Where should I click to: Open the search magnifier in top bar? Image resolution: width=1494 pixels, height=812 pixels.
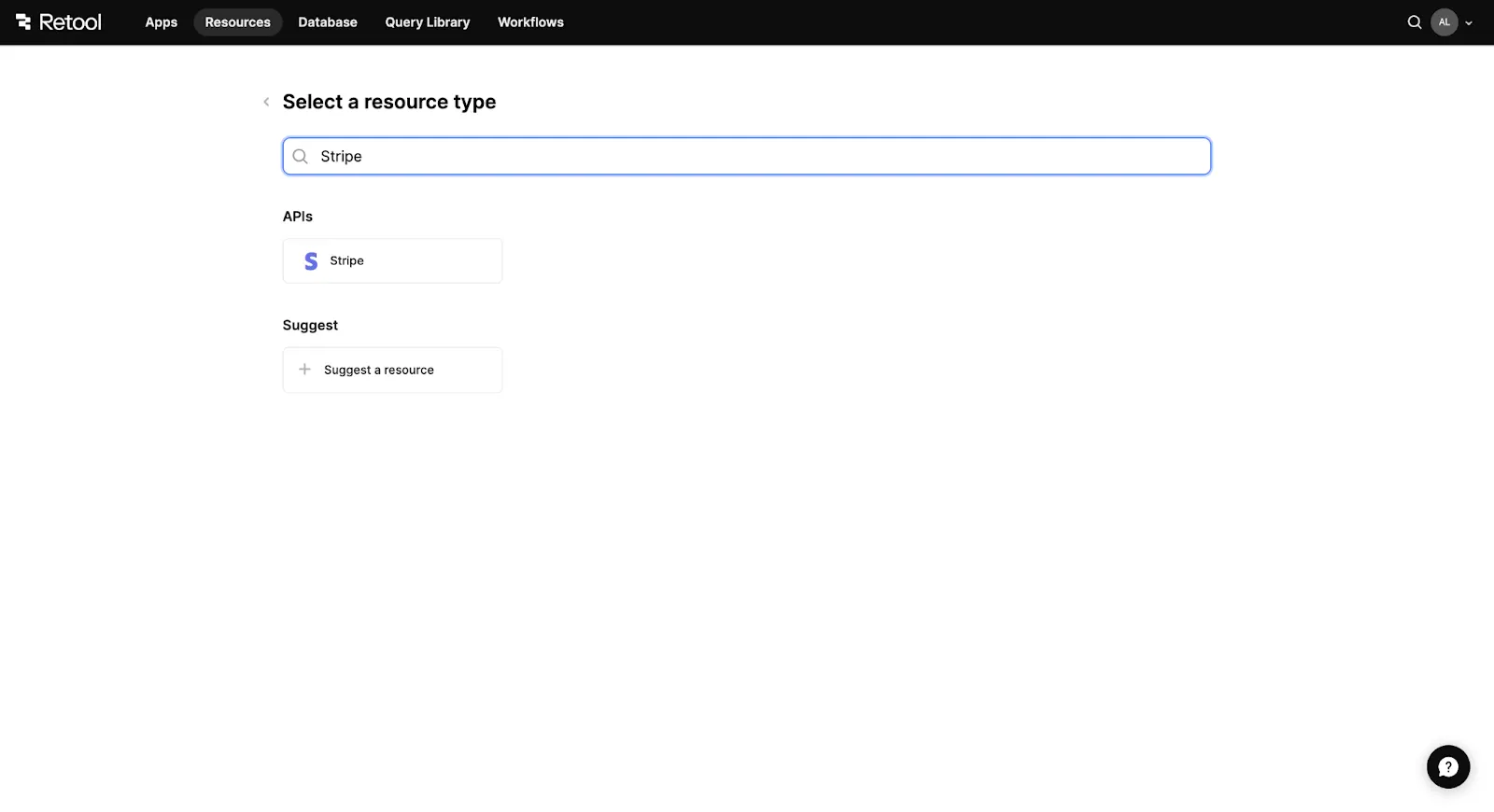(1415, 22)
